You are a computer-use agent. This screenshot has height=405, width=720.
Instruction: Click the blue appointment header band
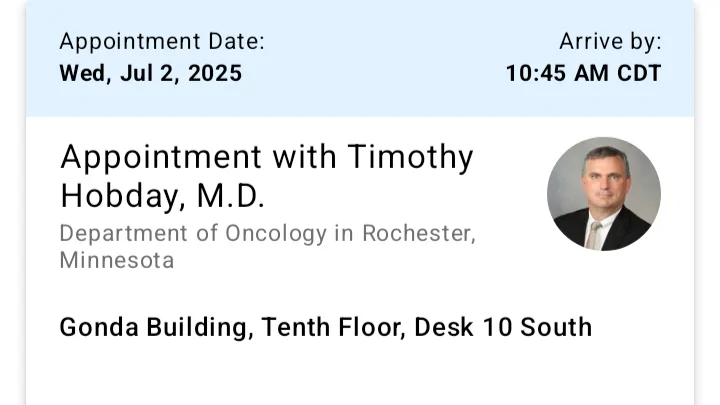click(360, 58)
